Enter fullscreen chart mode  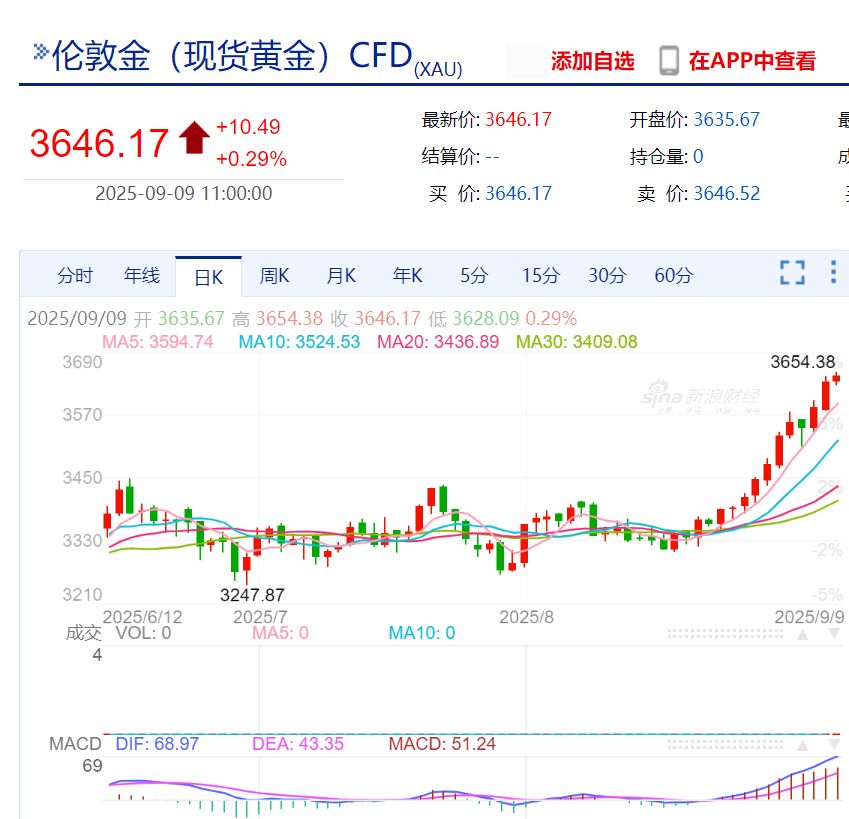pos(792,273)
